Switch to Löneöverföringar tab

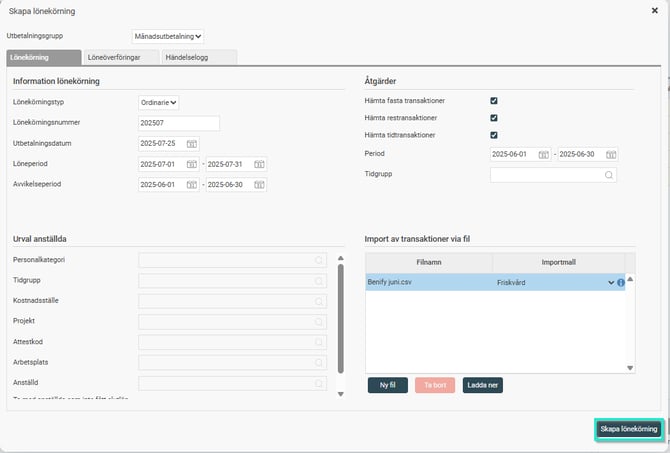coord(113,58)
